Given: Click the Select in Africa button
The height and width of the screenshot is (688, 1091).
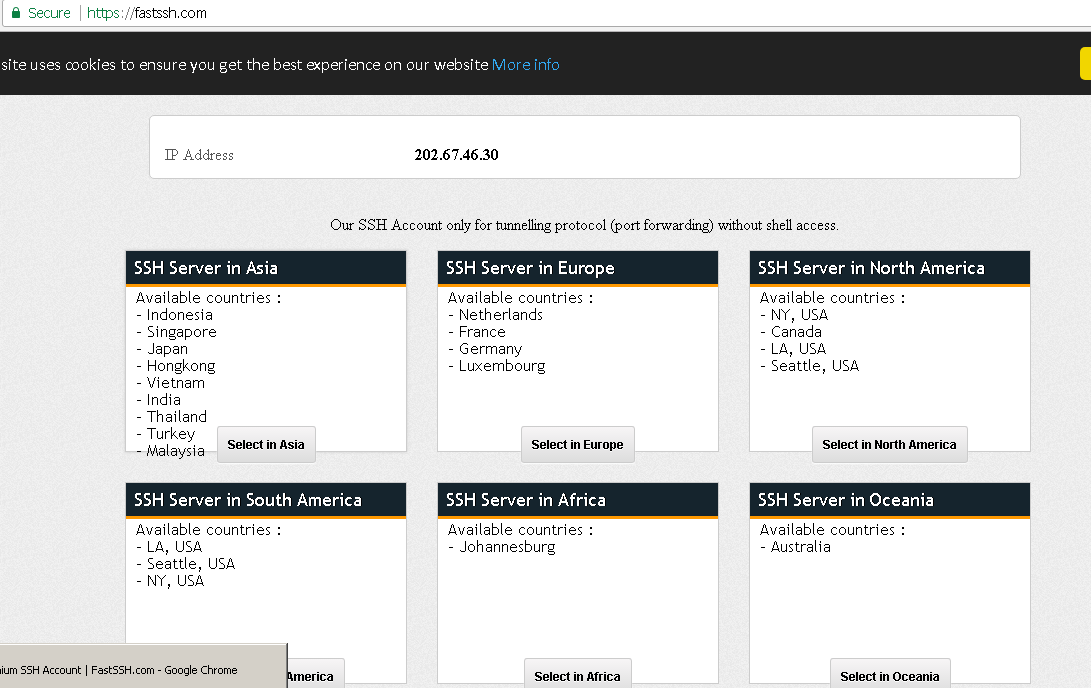Looking at the screenshot, I should [577, 676].
